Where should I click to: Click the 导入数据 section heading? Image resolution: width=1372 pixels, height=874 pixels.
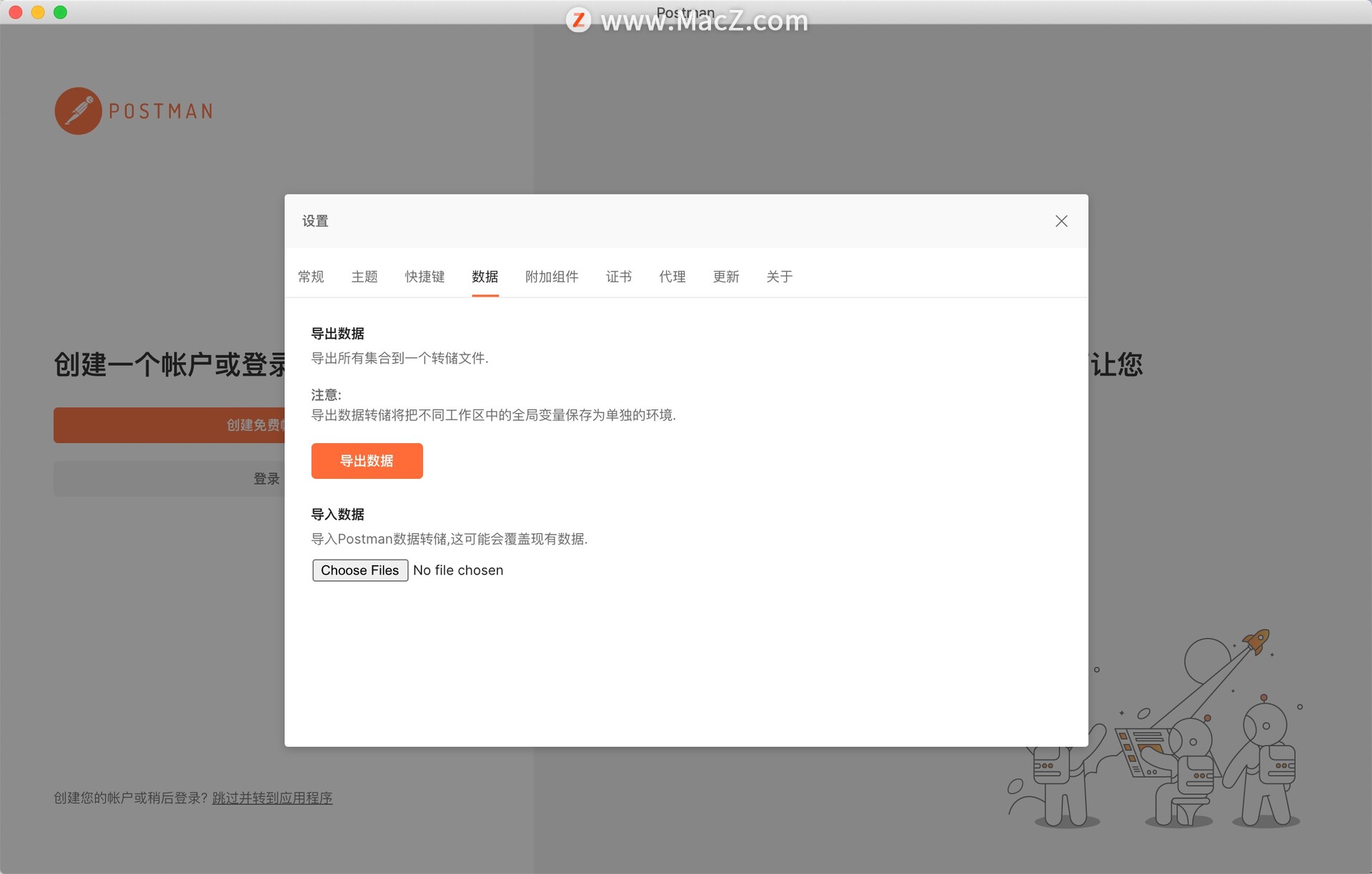[338, 515]
